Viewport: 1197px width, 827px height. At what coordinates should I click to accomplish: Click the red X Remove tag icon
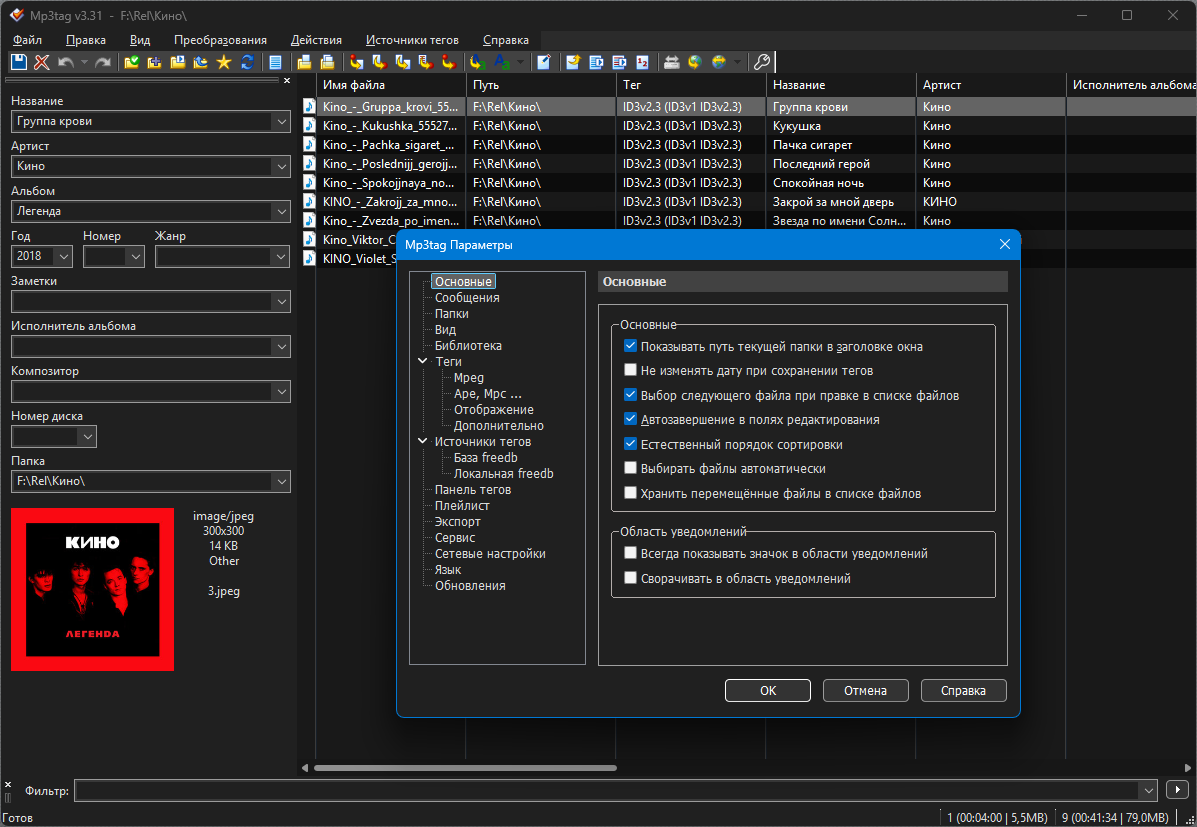42,62
